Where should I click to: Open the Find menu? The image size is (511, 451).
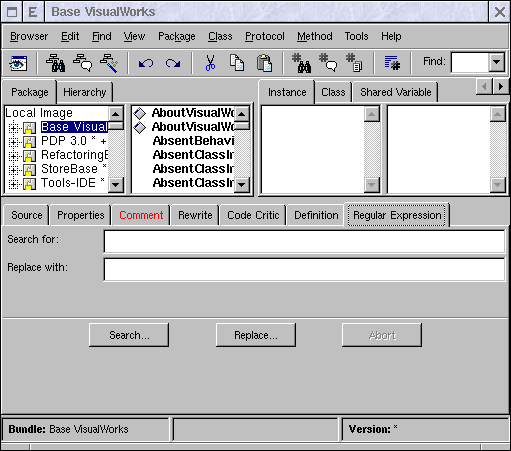click(102, 36)
